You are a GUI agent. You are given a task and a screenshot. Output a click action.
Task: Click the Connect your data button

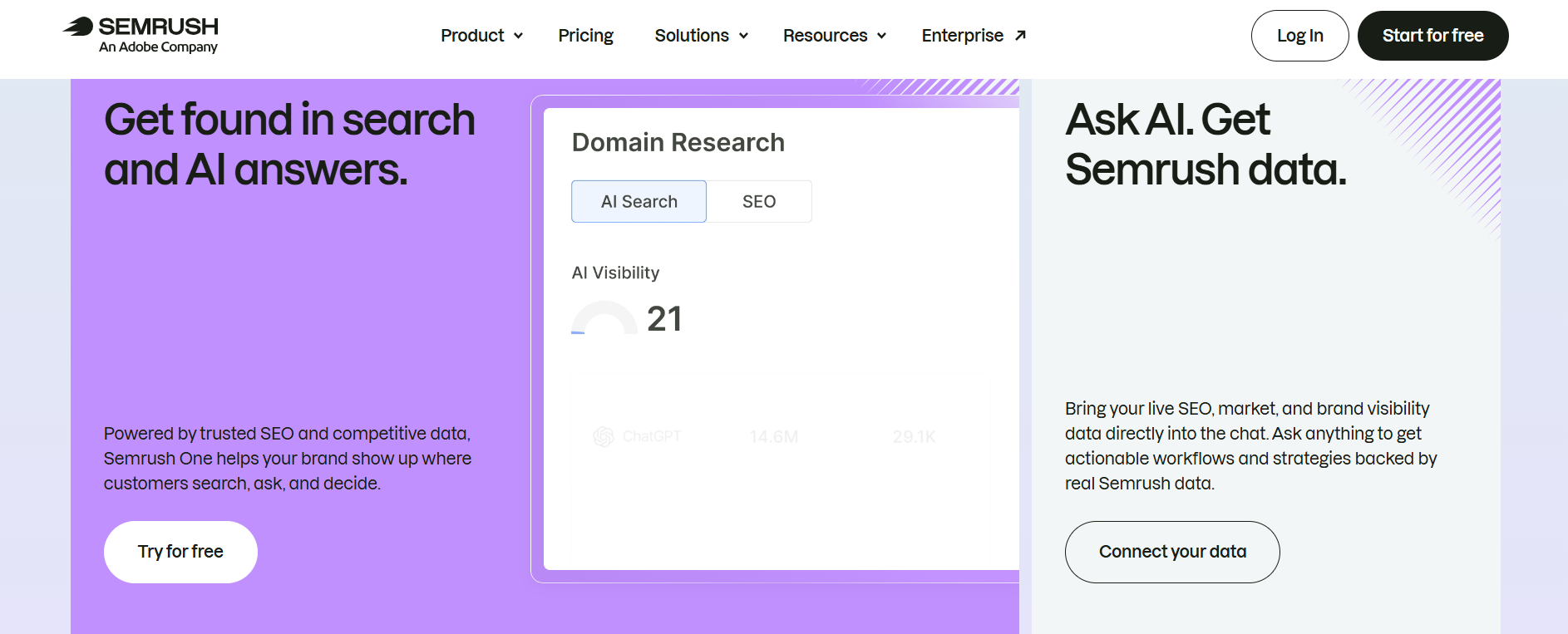tap(1172, 552)
